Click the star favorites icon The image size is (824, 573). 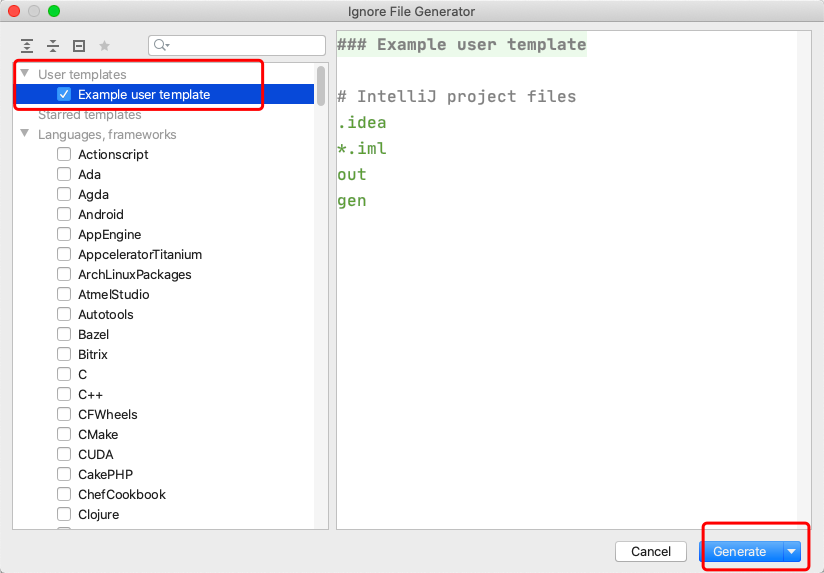coord(105,46)
